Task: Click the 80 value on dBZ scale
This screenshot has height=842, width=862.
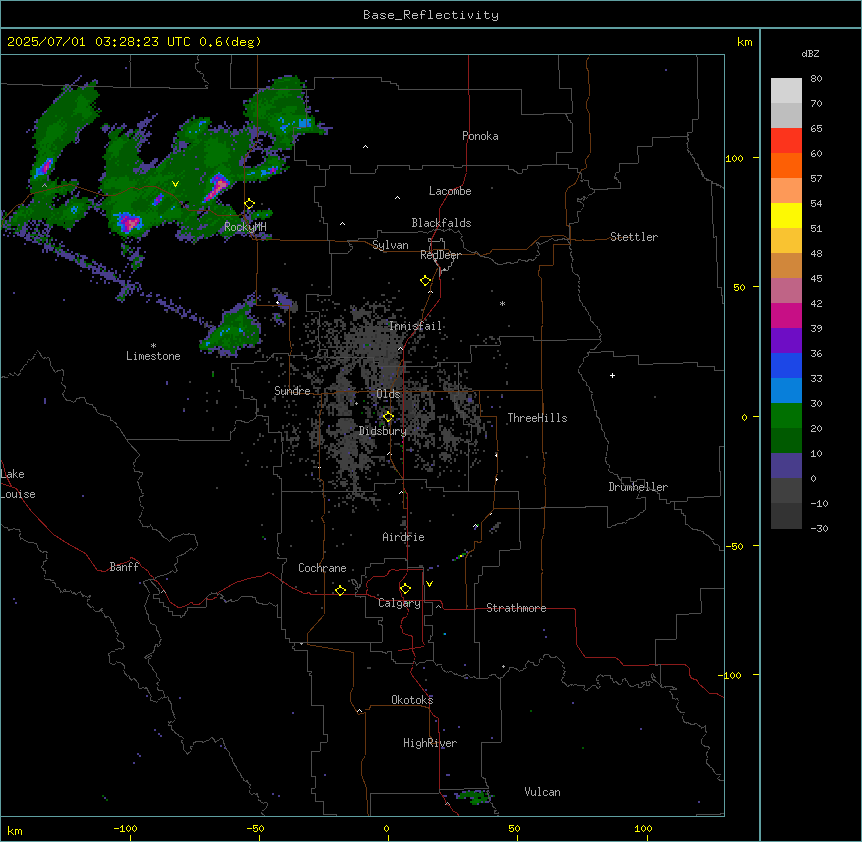Action: click(x=816, y=79)
